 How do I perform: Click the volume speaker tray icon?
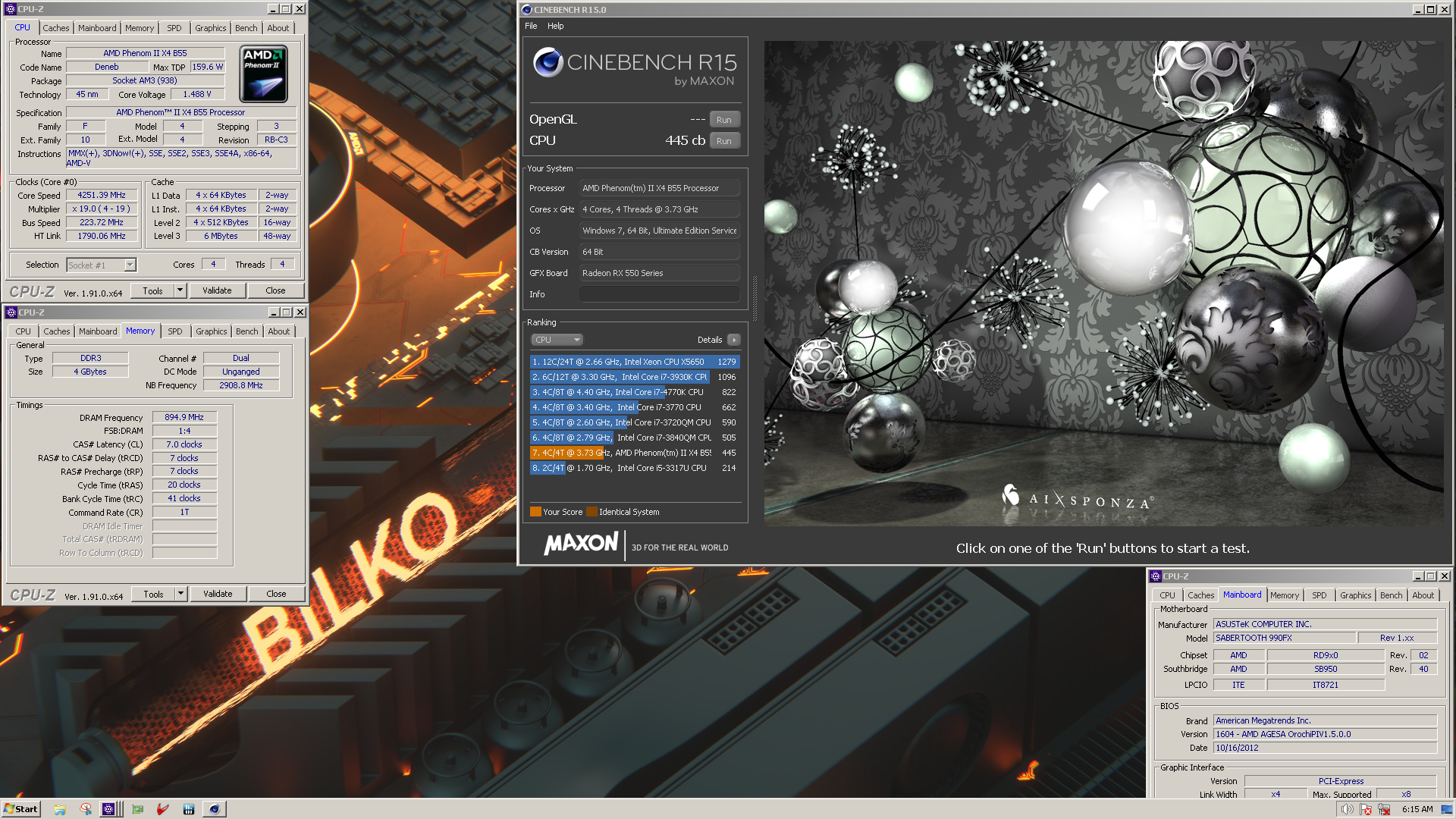1347,809
